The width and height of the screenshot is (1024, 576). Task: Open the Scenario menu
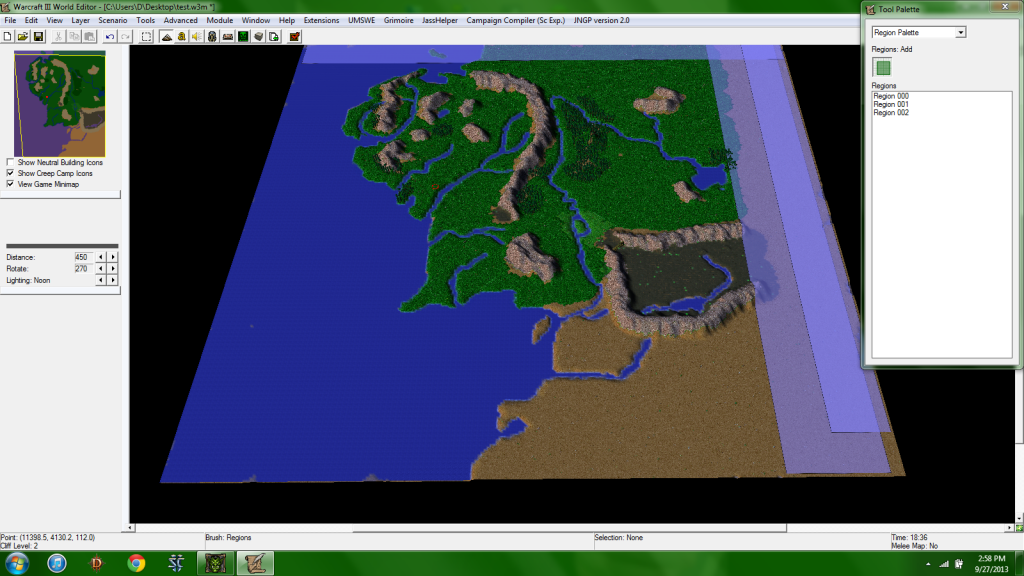tap(112, 20)
